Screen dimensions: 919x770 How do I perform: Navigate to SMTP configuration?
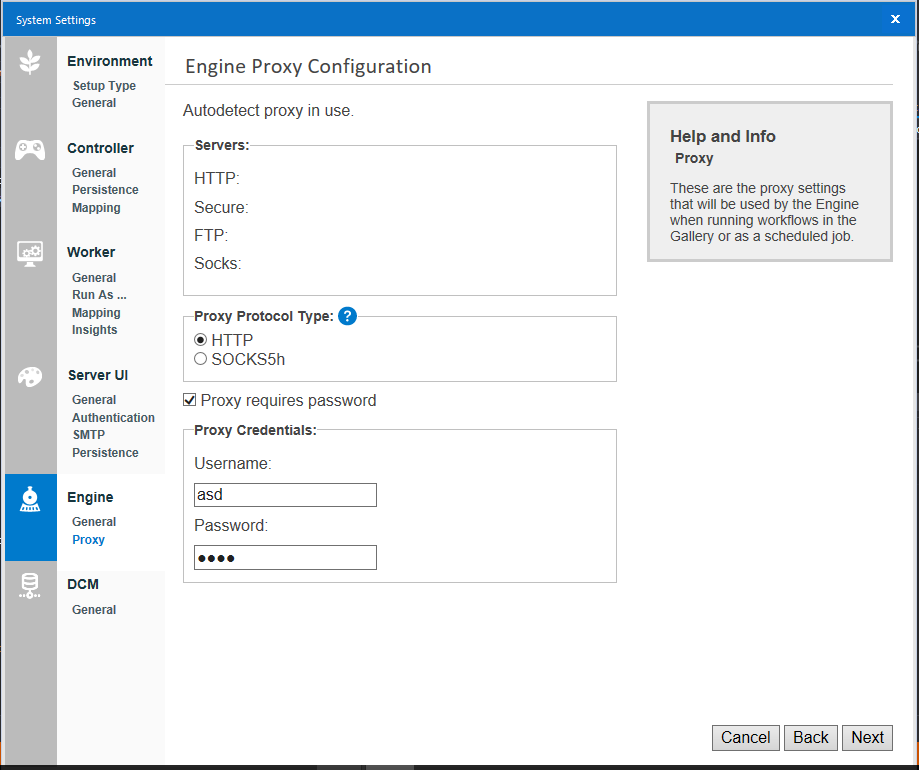[x=88, y=435]
